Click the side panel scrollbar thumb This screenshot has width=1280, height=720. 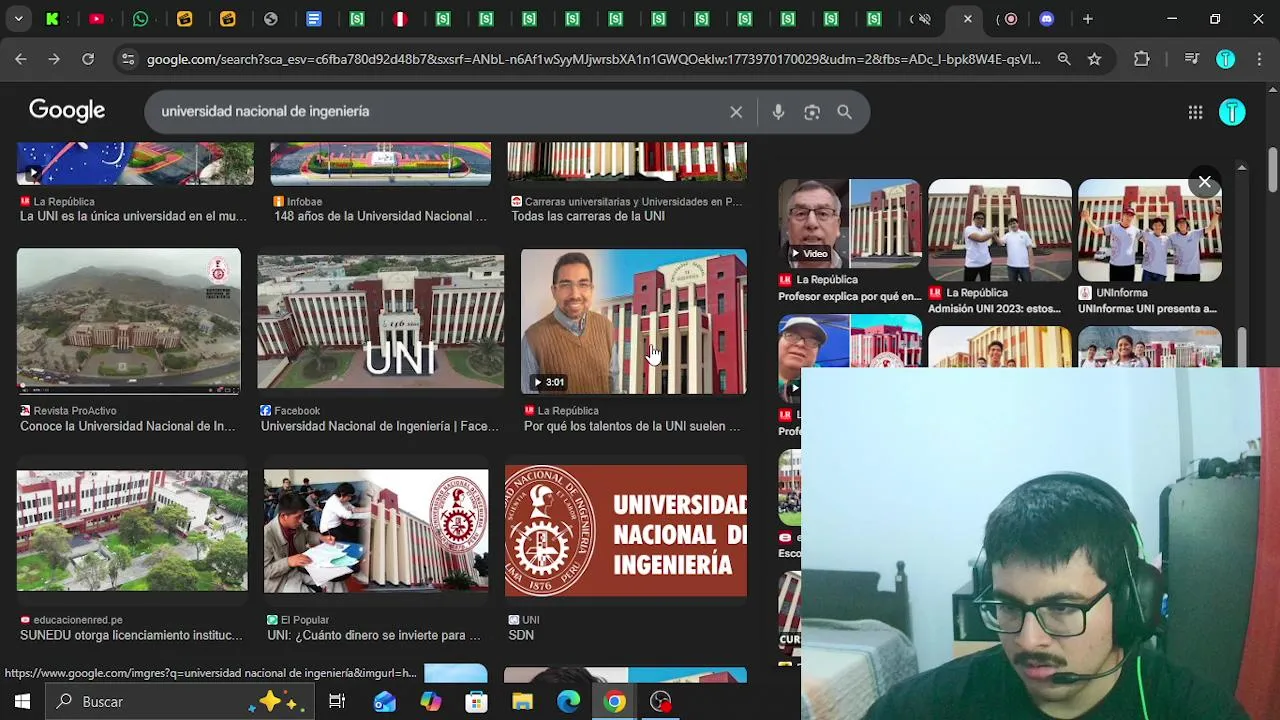1242,348
